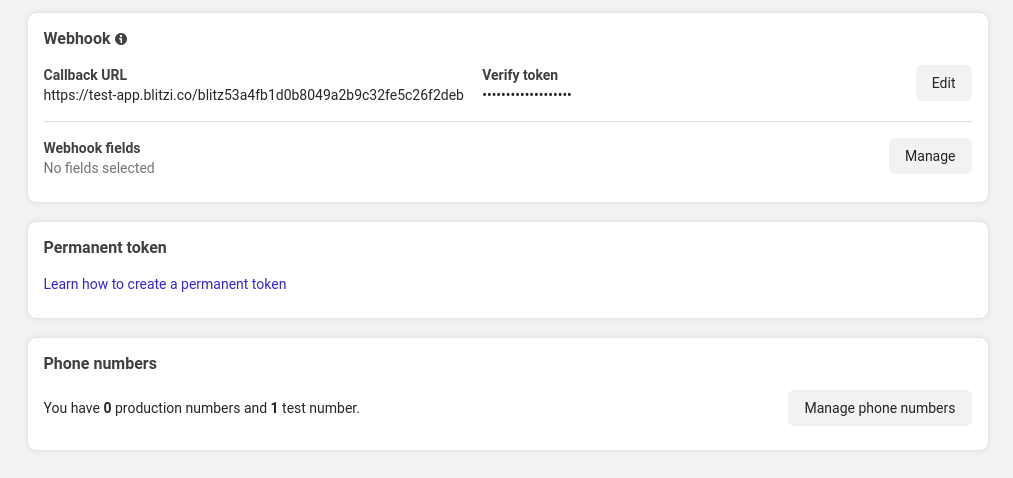The image size is (1013, 478).
Task: Click the "test number" text in the phone summary
Action: (x=319, y=408)
